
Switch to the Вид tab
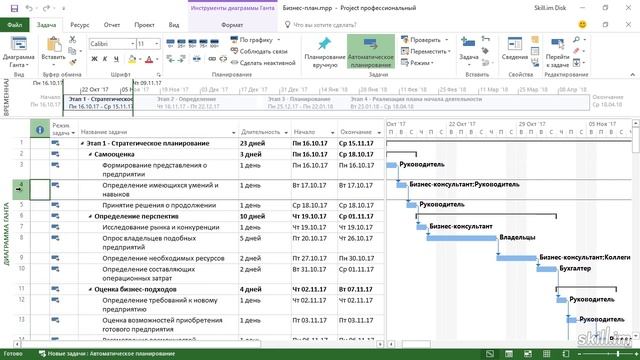174,25
